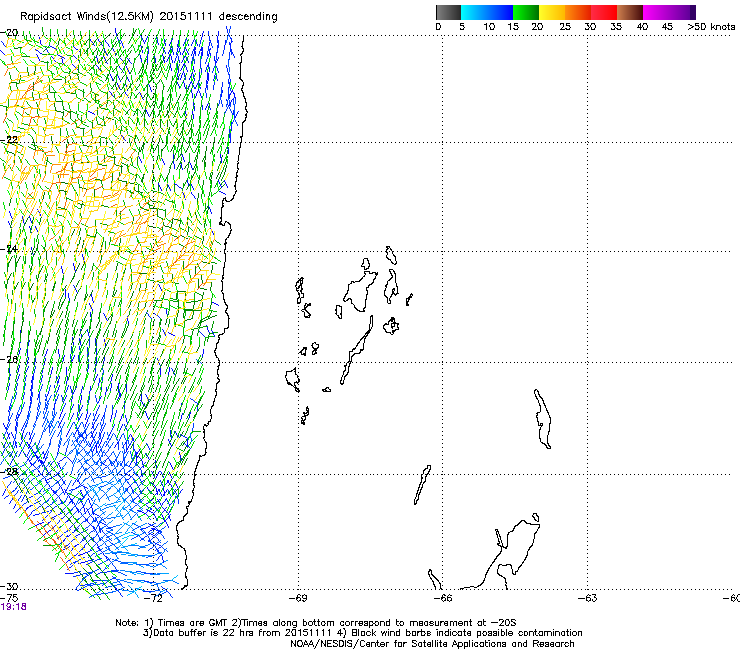Click the 'Times are GMT' note line
The image size is (740, 650).
316,623
